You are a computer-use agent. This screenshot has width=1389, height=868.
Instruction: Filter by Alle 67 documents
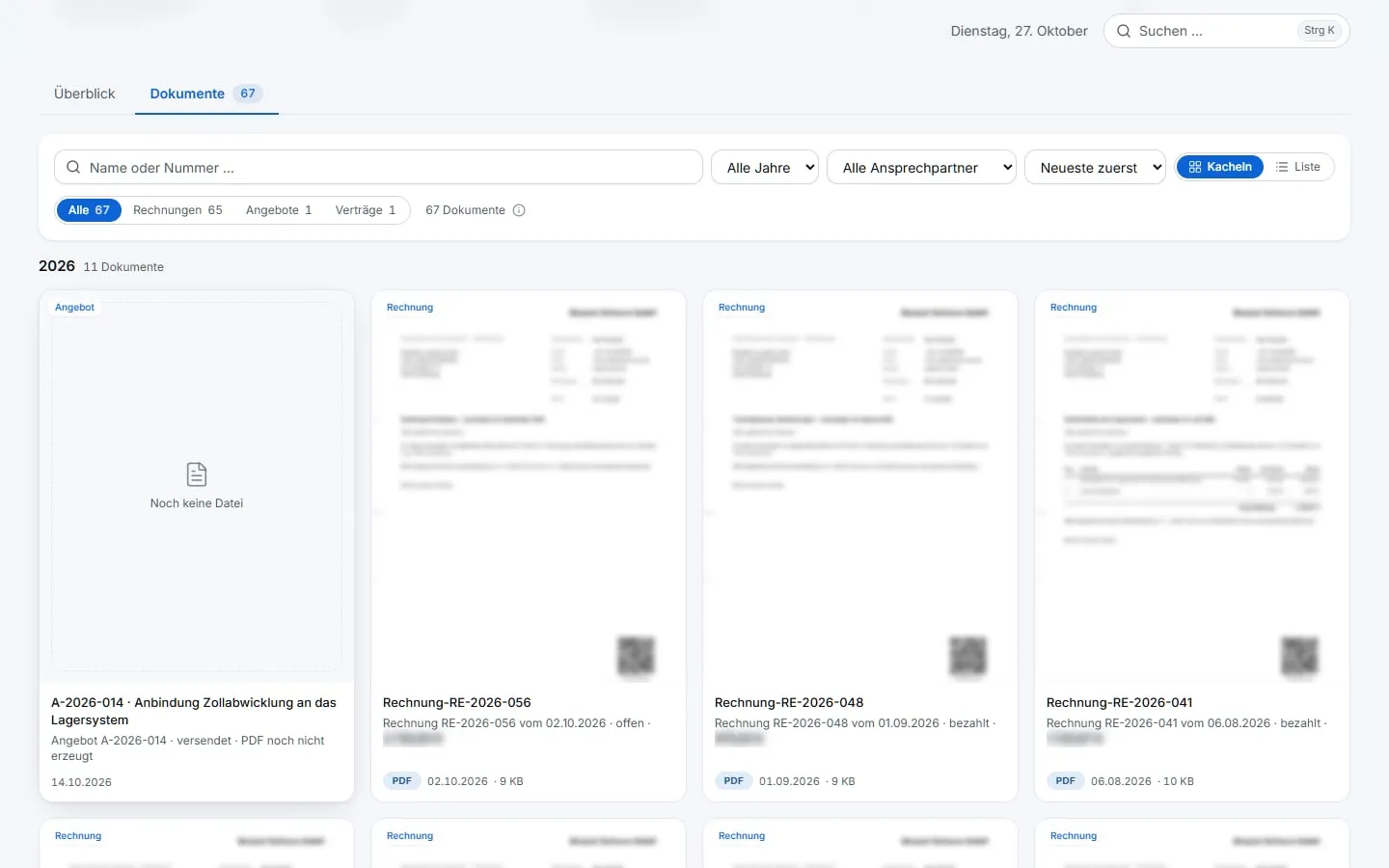click(89, 210)
